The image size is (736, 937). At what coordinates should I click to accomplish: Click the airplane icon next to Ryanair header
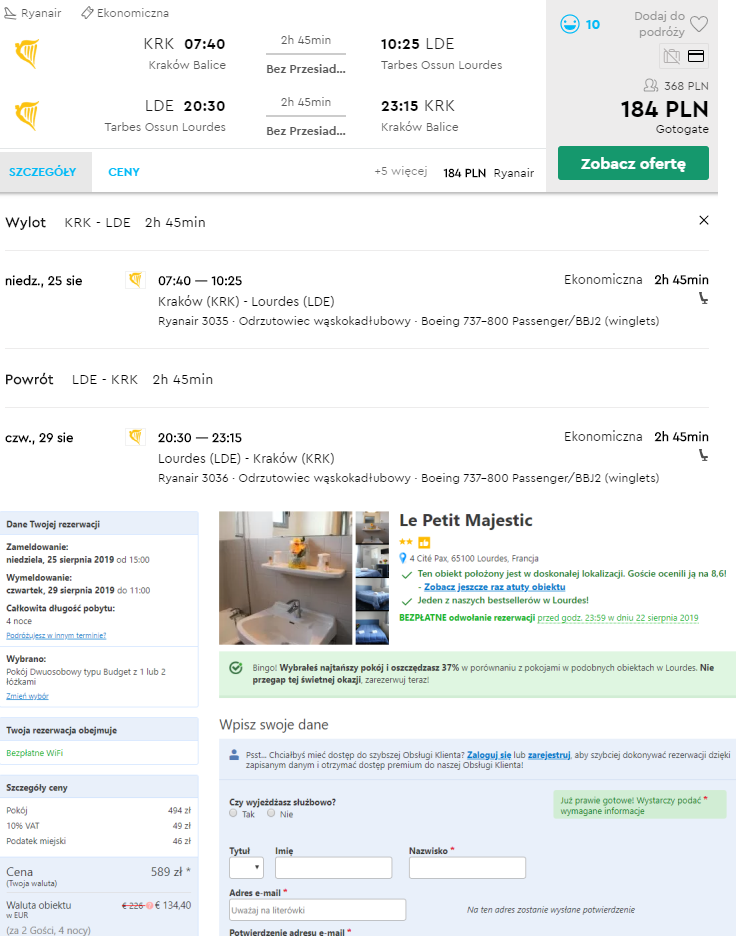(x=10, y=13)
